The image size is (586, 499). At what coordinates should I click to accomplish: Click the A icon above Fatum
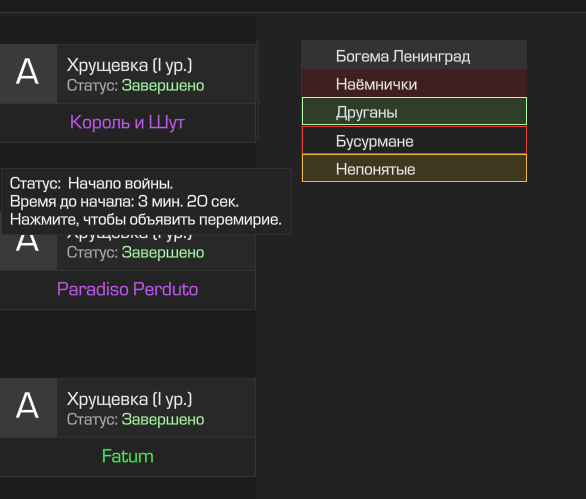[x=28, y=407]
